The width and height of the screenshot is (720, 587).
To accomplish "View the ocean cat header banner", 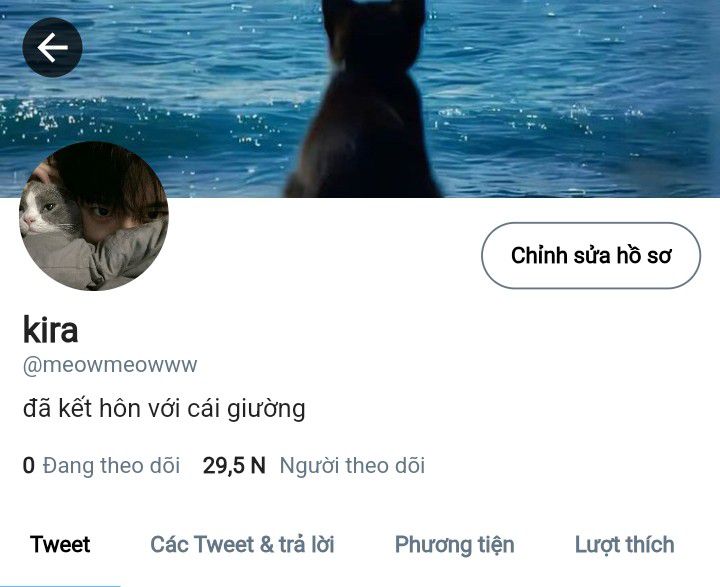I will tap(360, 98).
